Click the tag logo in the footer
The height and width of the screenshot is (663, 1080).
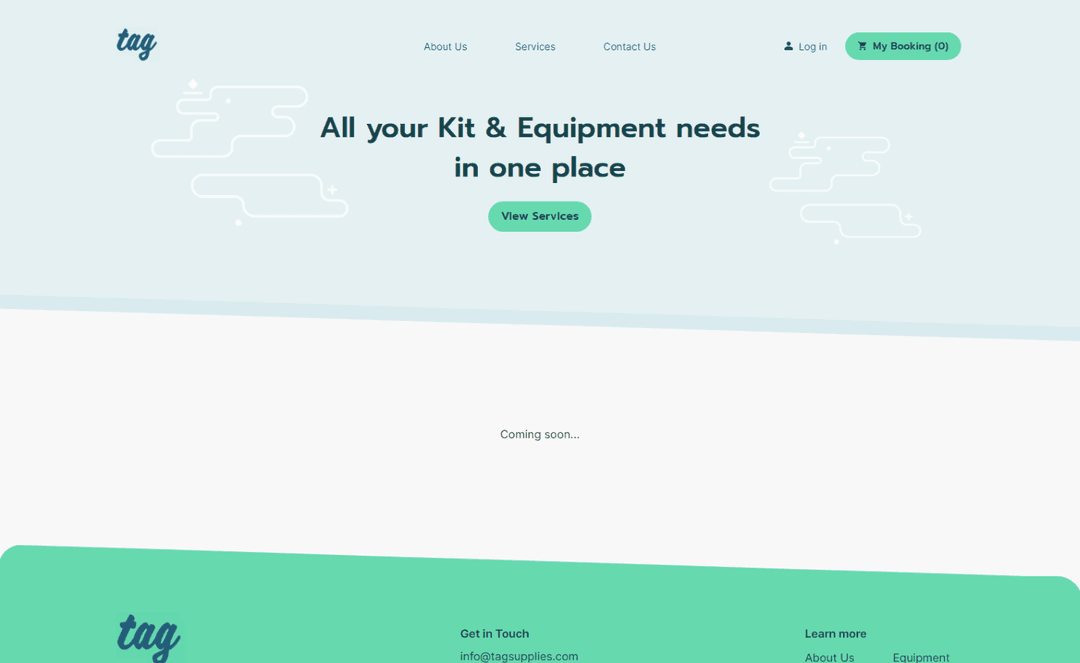click(x=148, y=636)
